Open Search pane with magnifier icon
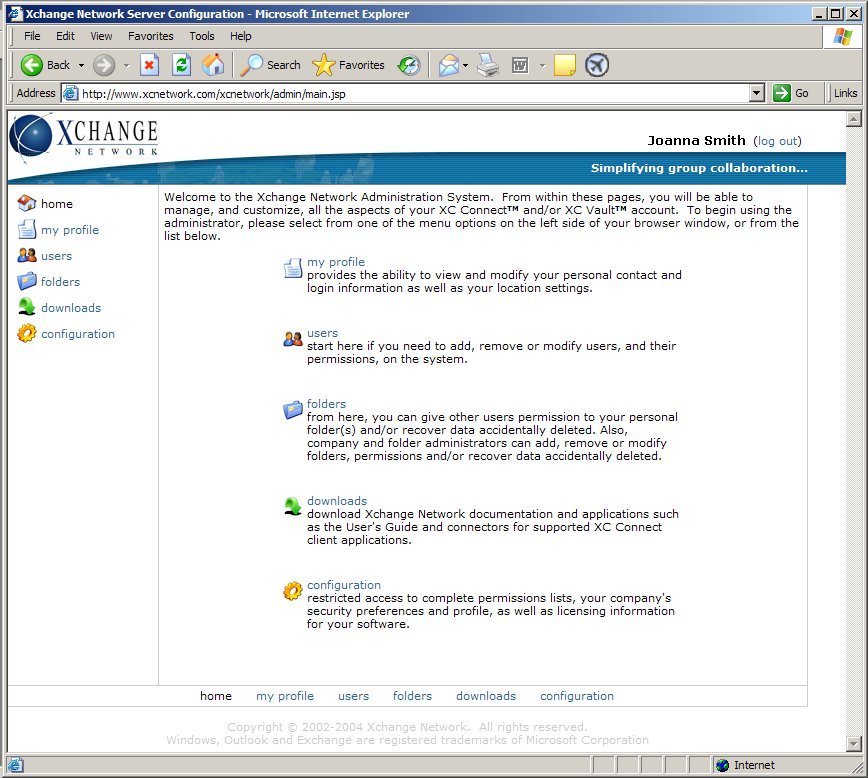868x778 pixels. coord(251,65)
